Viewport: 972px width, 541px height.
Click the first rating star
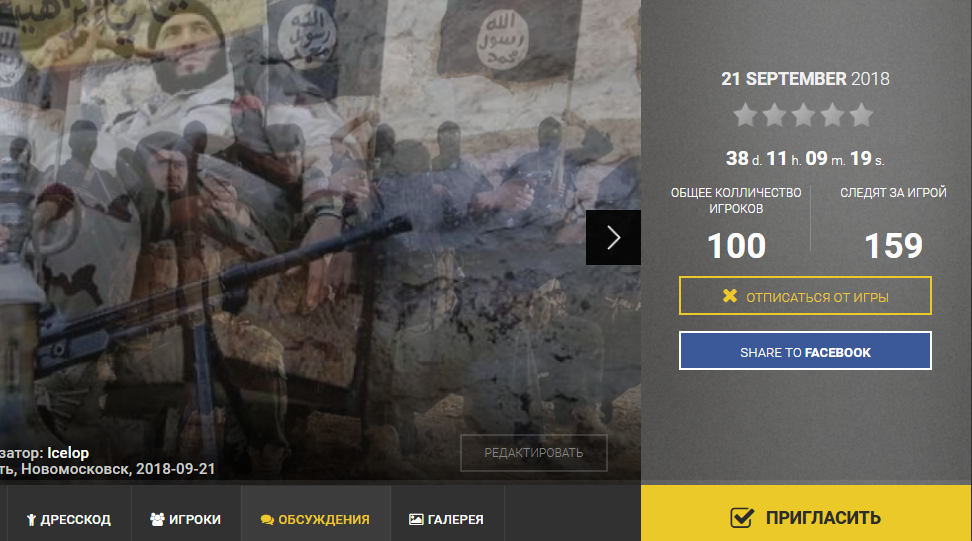745,115
